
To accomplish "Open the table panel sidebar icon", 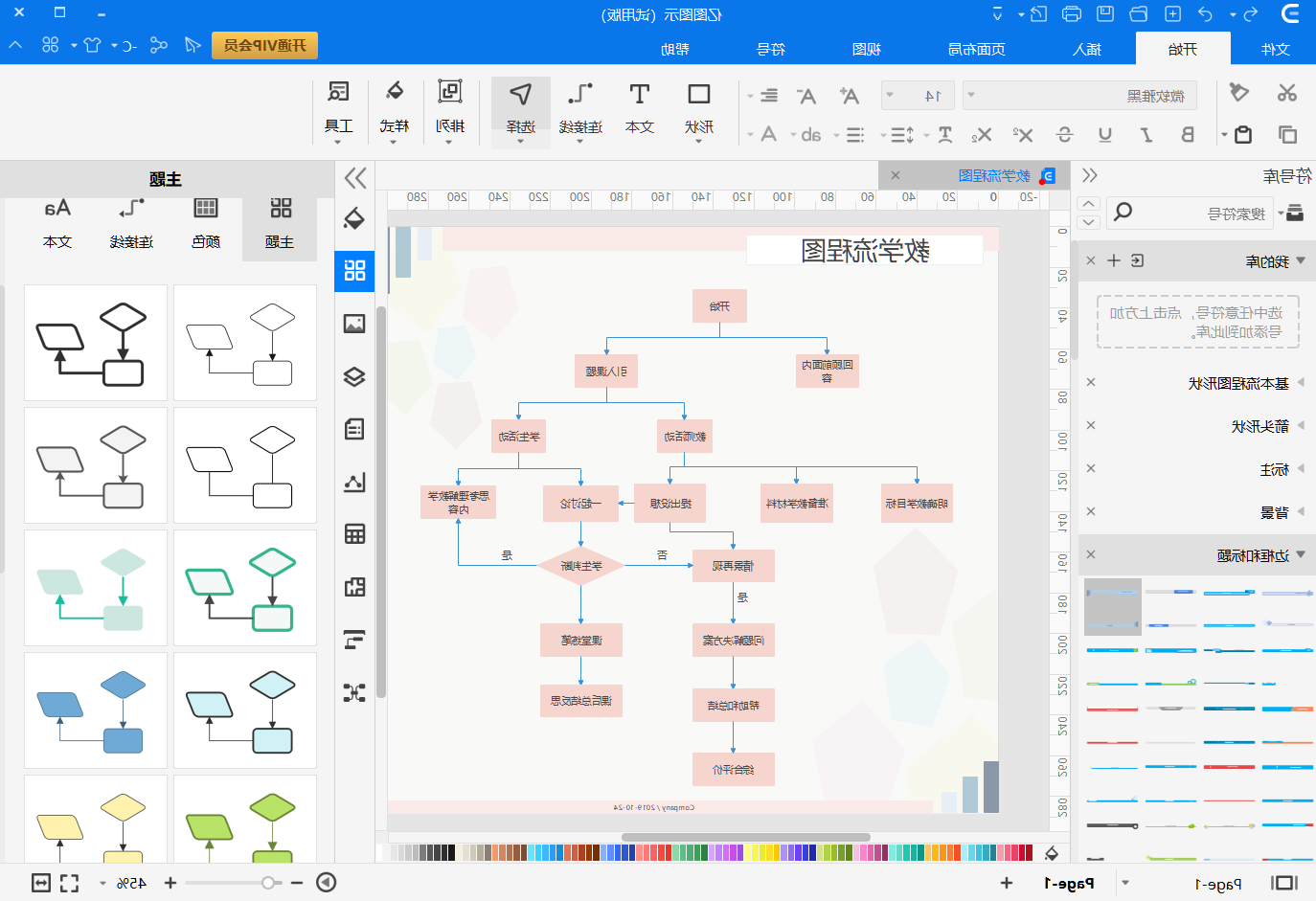I will tap(354, 534).
